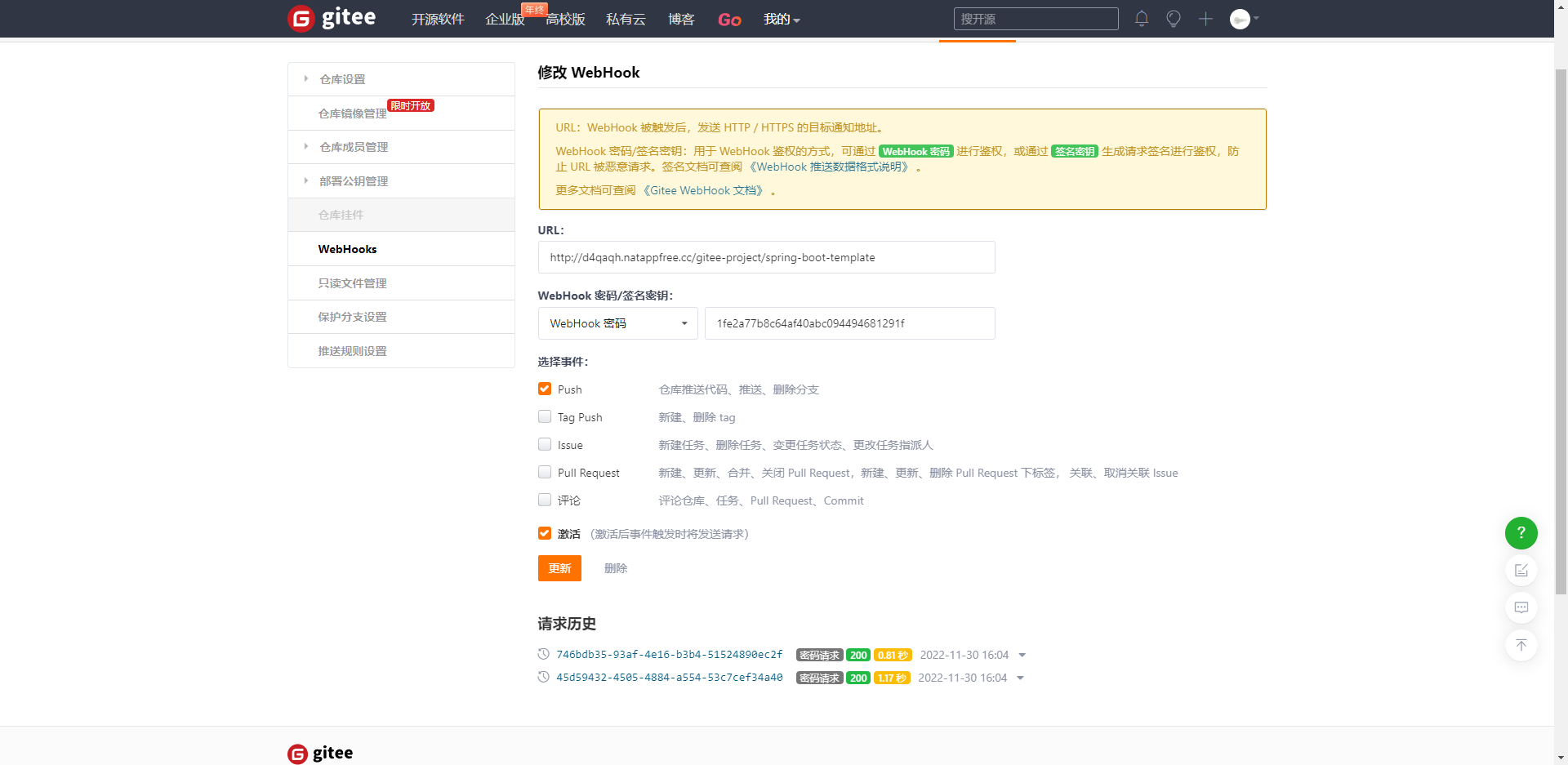Image resolution: width=1568 pixels, height=765 pixels.
Task: Click the clock icon beside request 45d59432
Action: tap(543, 677)
